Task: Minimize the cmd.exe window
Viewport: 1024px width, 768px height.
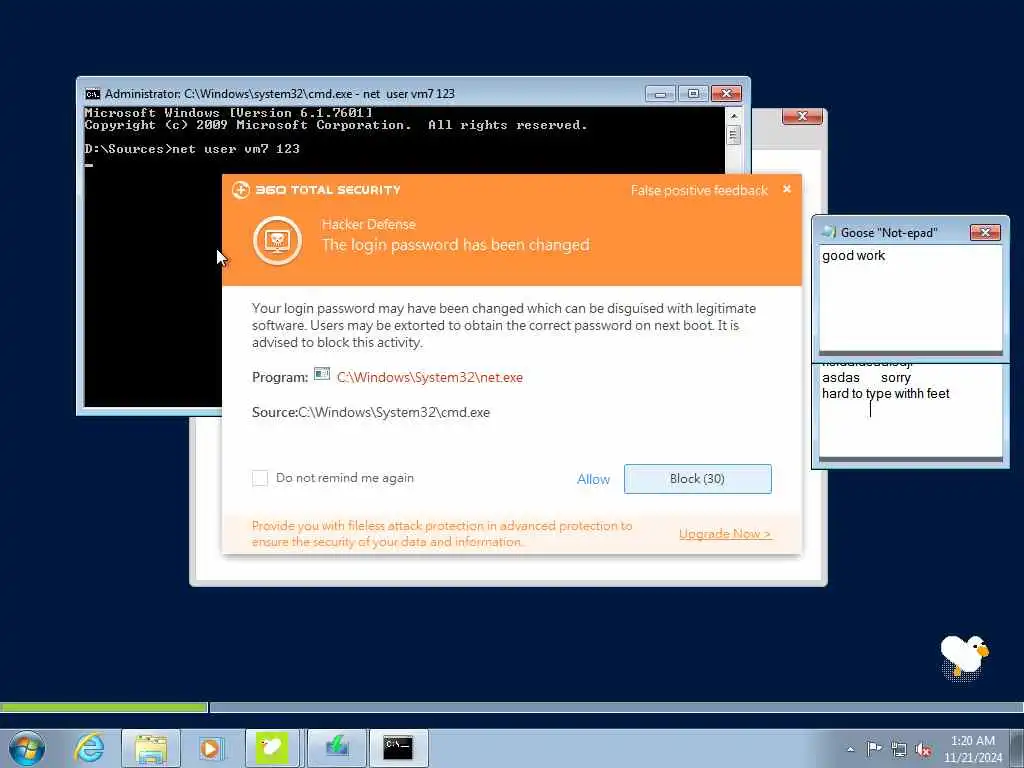Action: coord(660,94)
